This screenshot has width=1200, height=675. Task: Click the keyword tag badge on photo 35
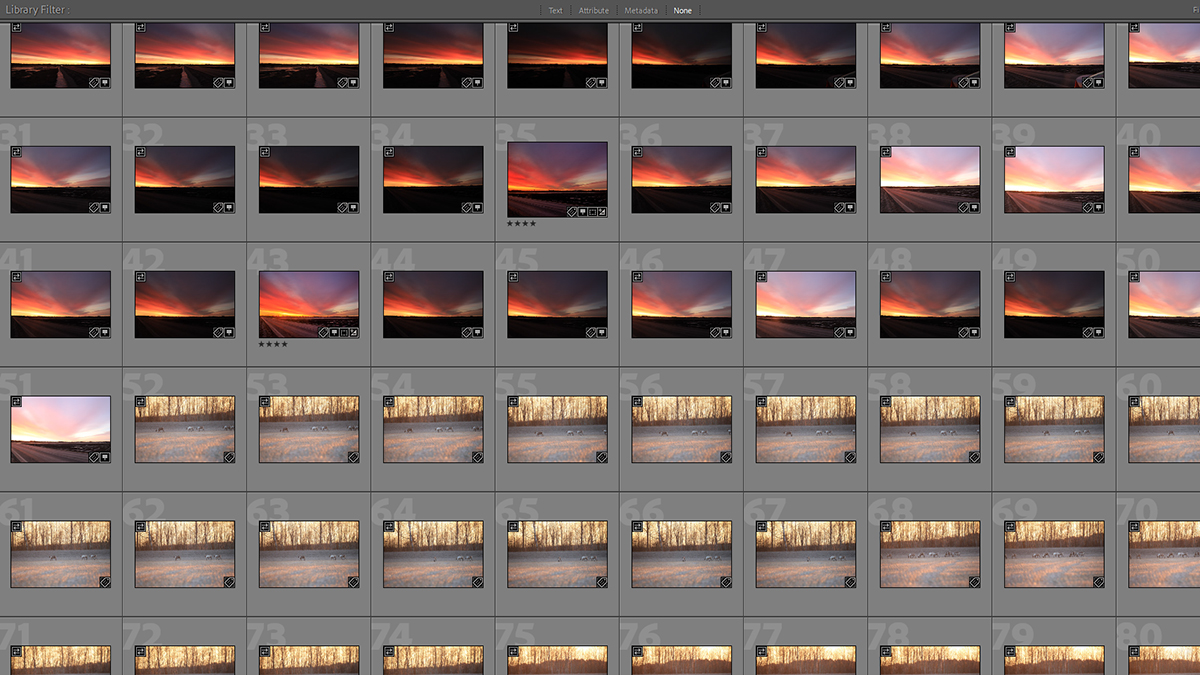click(574, 211)
